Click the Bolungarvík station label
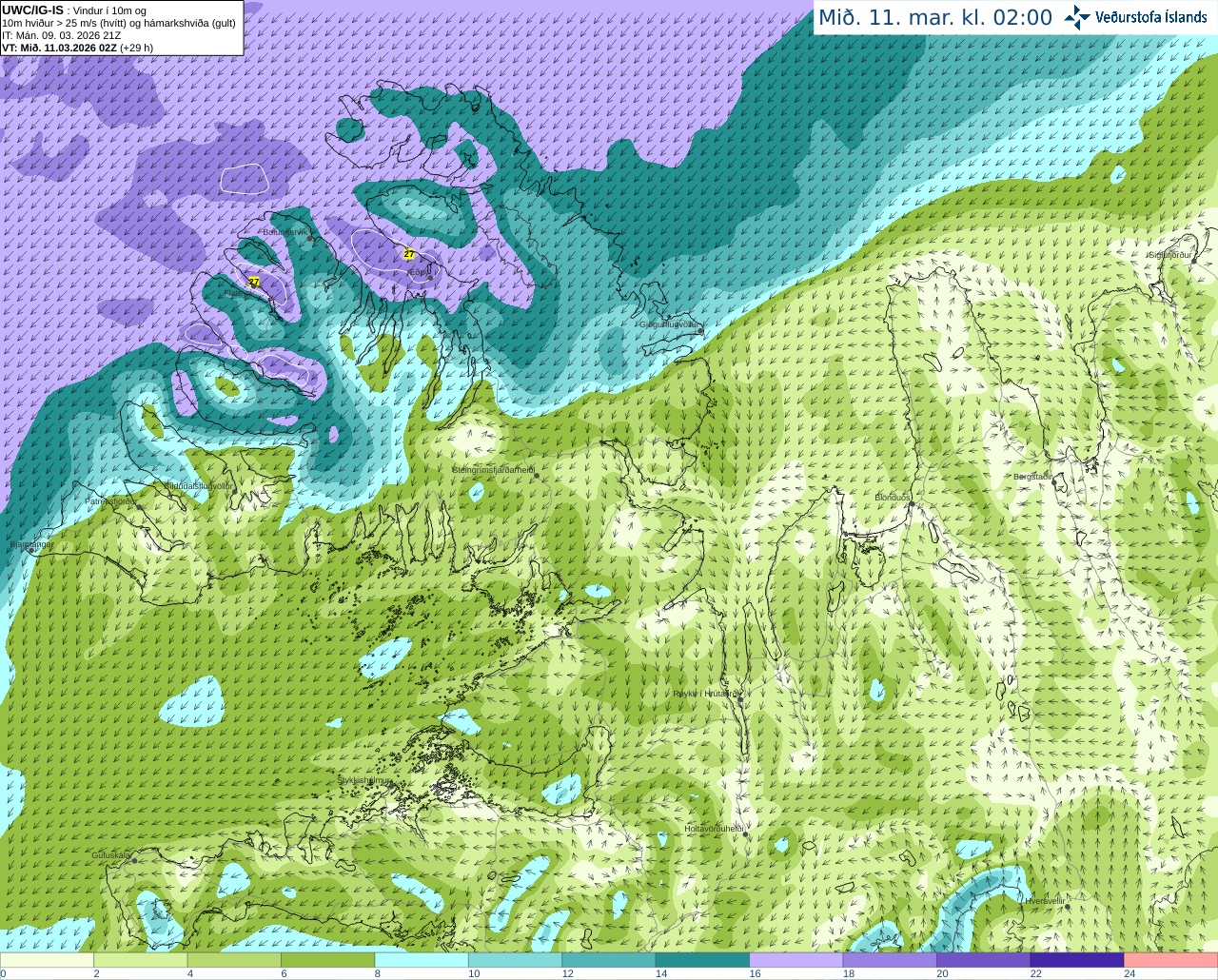 point(285,232)
